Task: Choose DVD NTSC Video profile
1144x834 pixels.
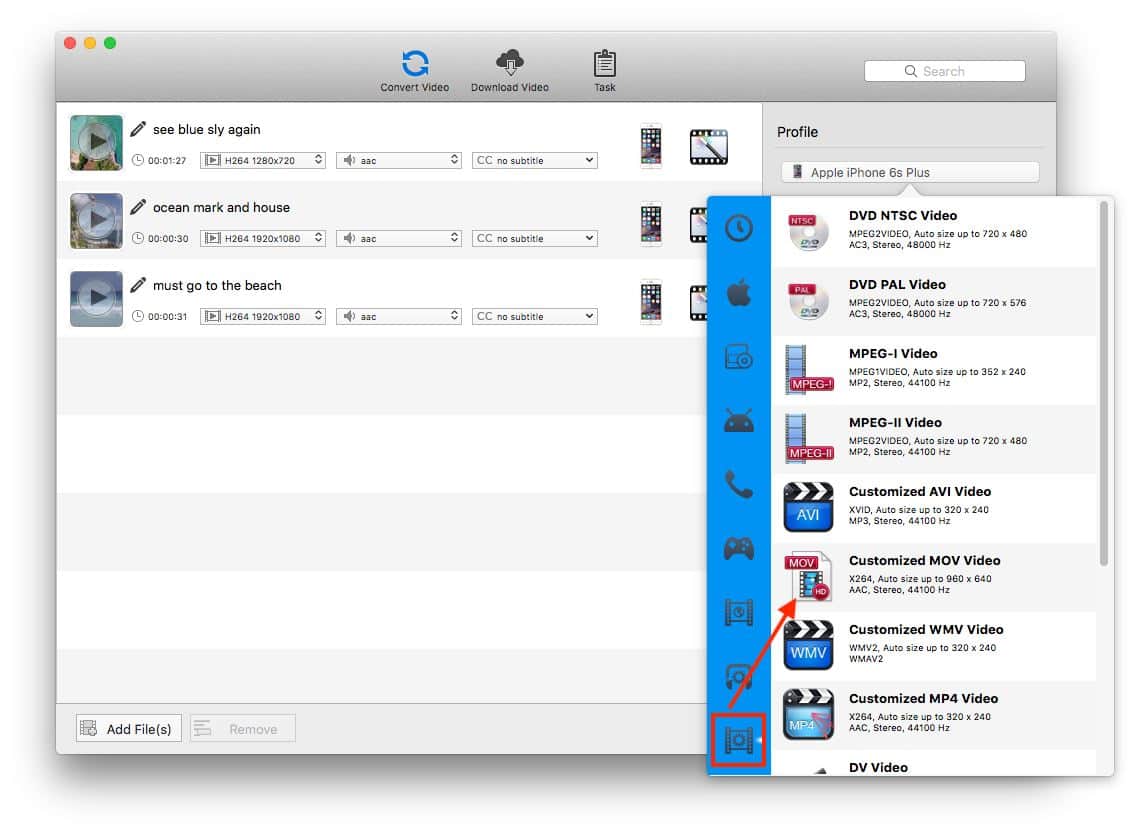Action: (934, 231)
